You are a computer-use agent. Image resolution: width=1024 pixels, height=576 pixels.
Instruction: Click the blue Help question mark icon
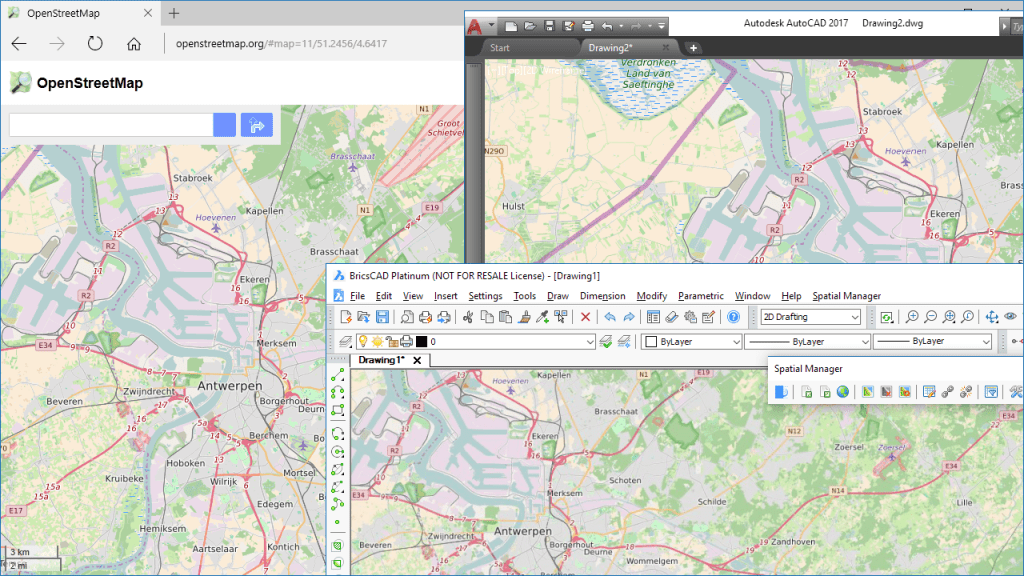pyautogui.click(x=733, y=317)
